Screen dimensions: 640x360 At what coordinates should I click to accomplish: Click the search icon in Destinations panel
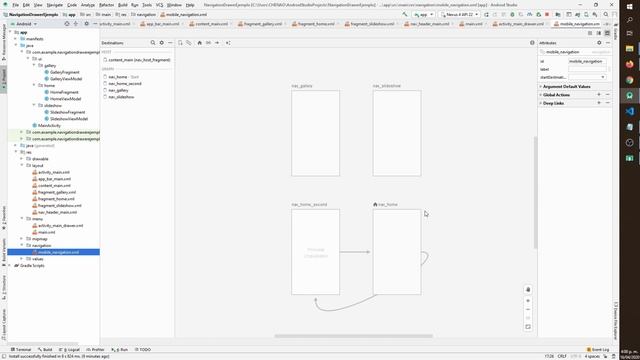[x=153, y=43]
